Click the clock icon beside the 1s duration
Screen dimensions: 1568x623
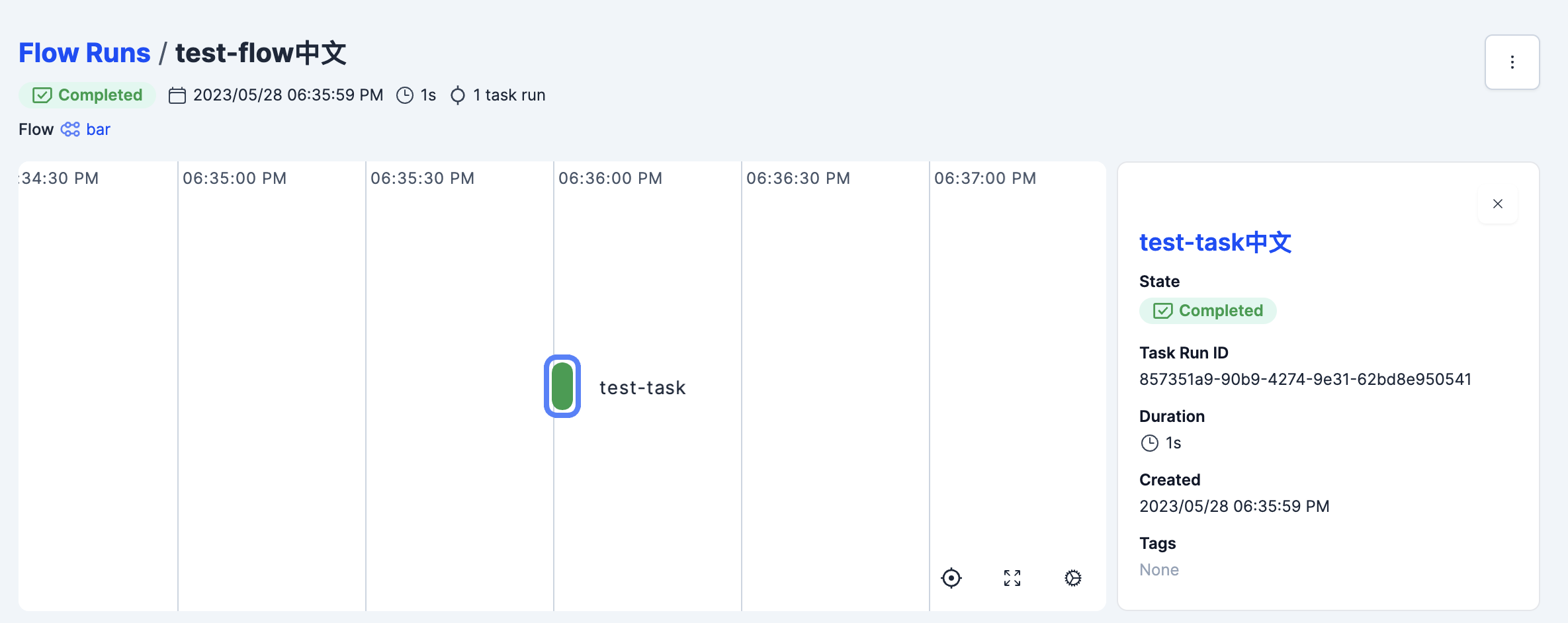coord(404,95)
